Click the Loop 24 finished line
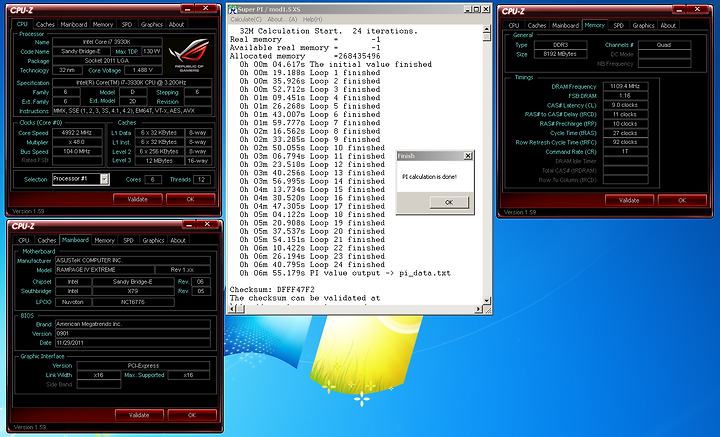The height and width of the screenshot is (437, 720). coord(312,264)
